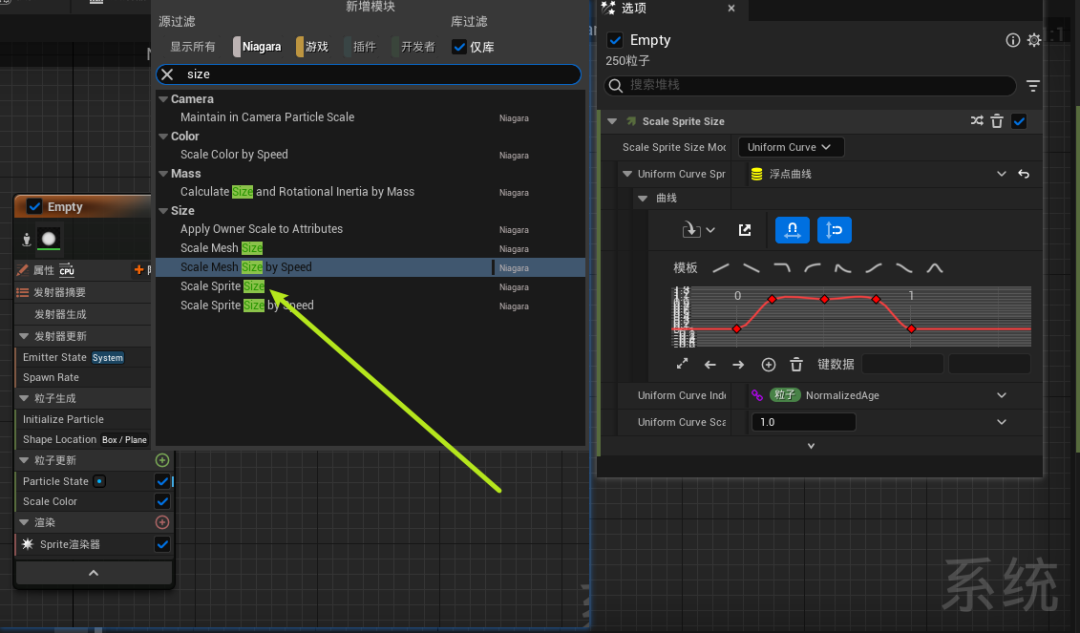Toggle the 游戏 source filter
The height and width of the screenshot is (633, 1080).
(x=313, y=47)
